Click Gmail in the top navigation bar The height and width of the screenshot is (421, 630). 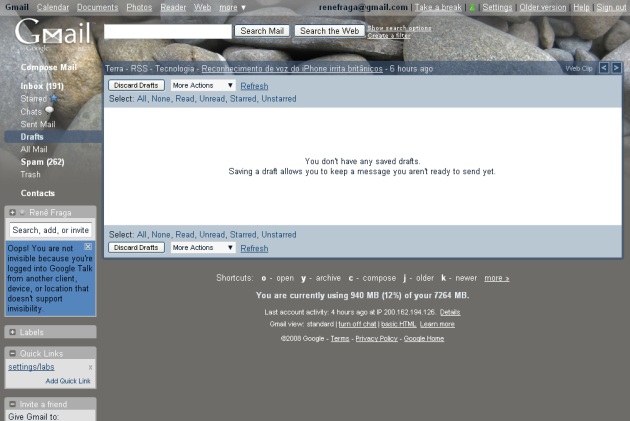click(x=17, y=7)
